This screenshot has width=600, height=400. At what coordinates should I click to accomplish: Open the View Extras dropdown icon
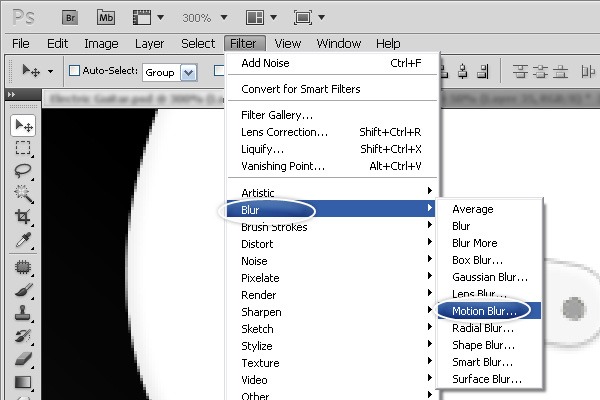click(x=148, y=18)
